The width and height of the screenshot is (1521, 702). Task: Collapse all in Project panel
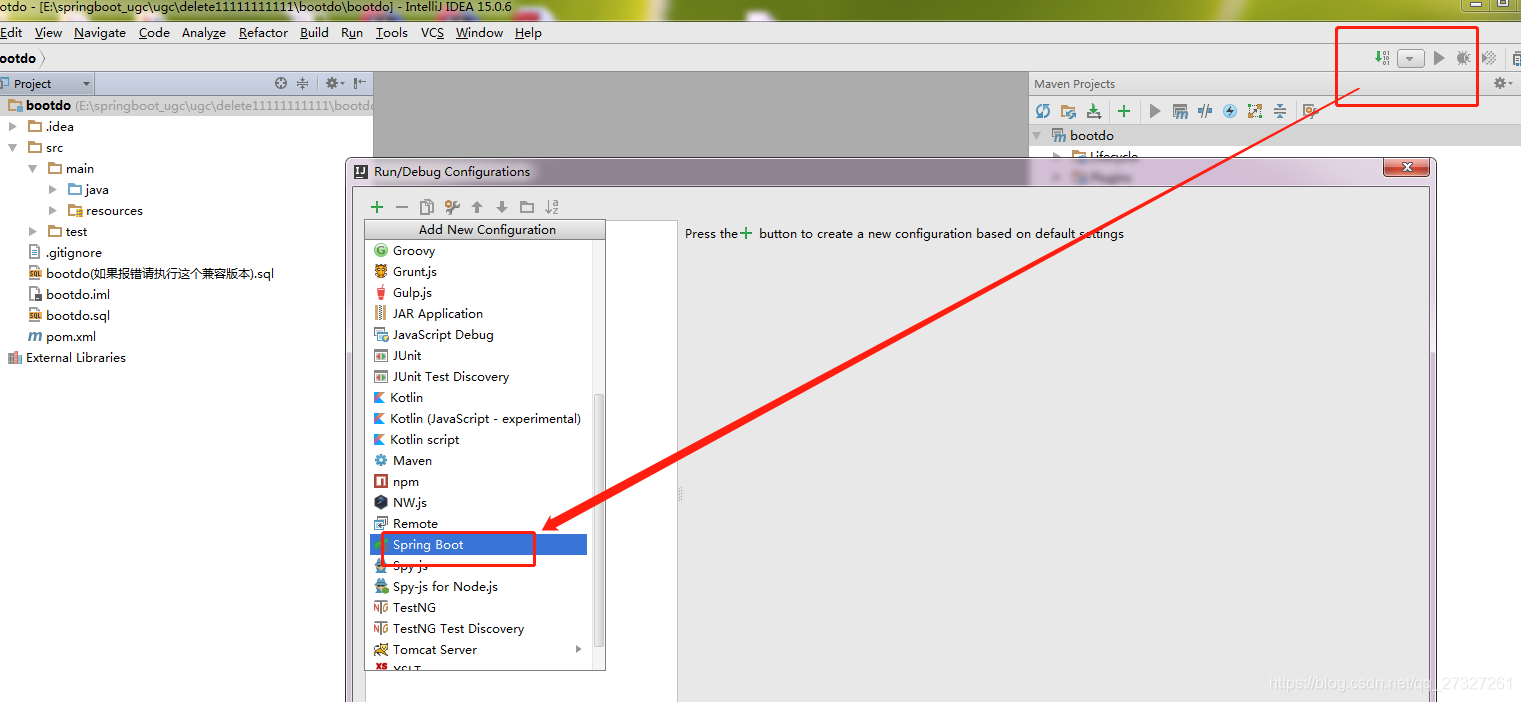(x=302, y=83)
